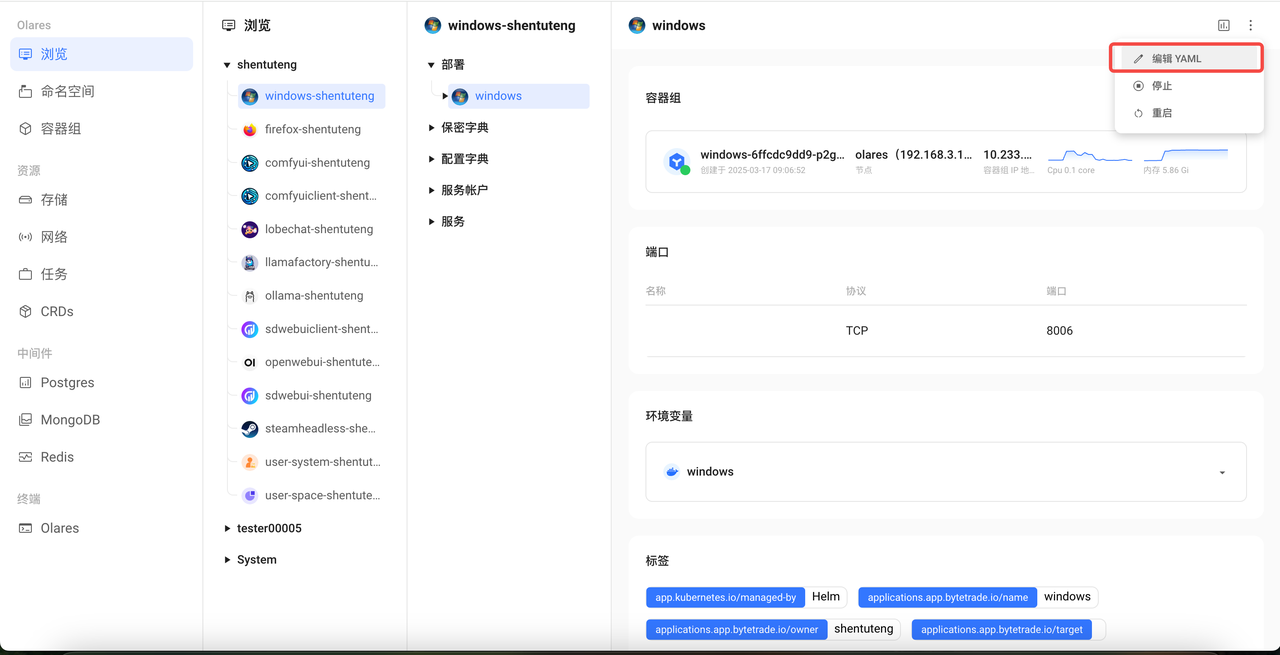This screenshot has width=1280, height=655.
Task: Click applications.app.bytetrade.io/name label tag
Action: coord(947,598)
